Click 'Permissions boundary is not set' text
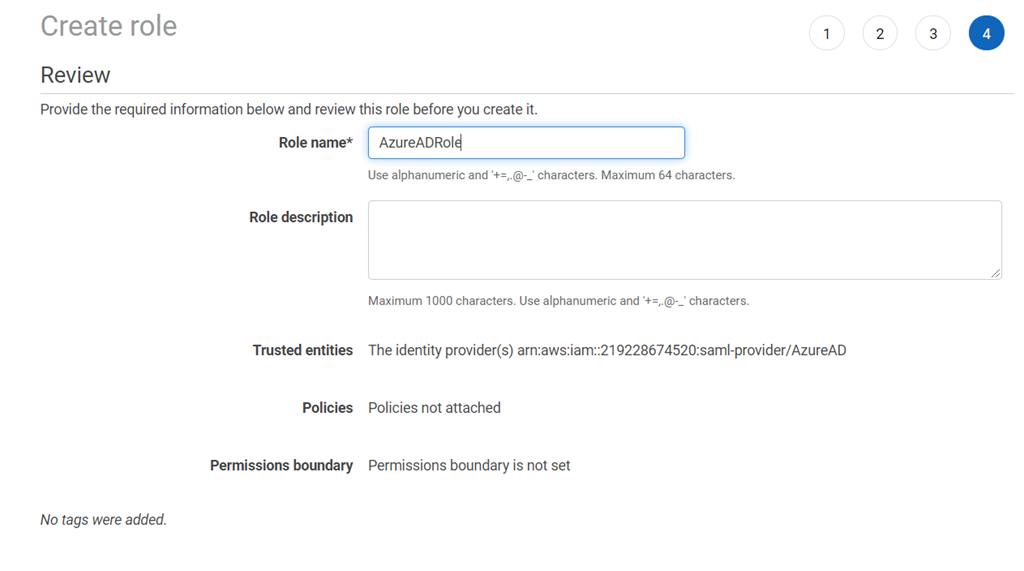The width and height of the screenshot is (1024, 571). [469, 465]
